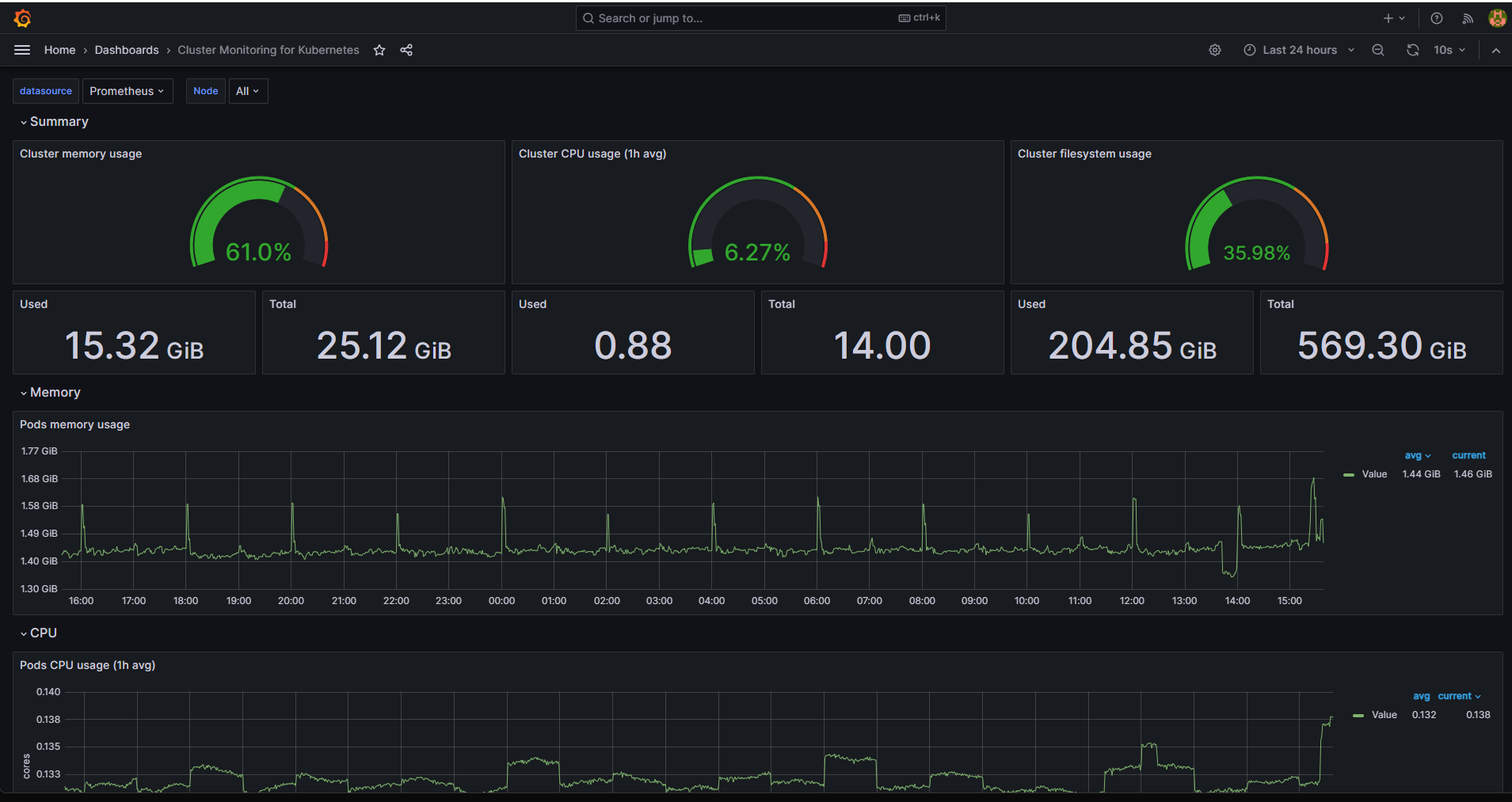The width and height of the screenshot is (1512, 802).
Task: Open the Node All dropdown
Action: (x=247, y=91)
